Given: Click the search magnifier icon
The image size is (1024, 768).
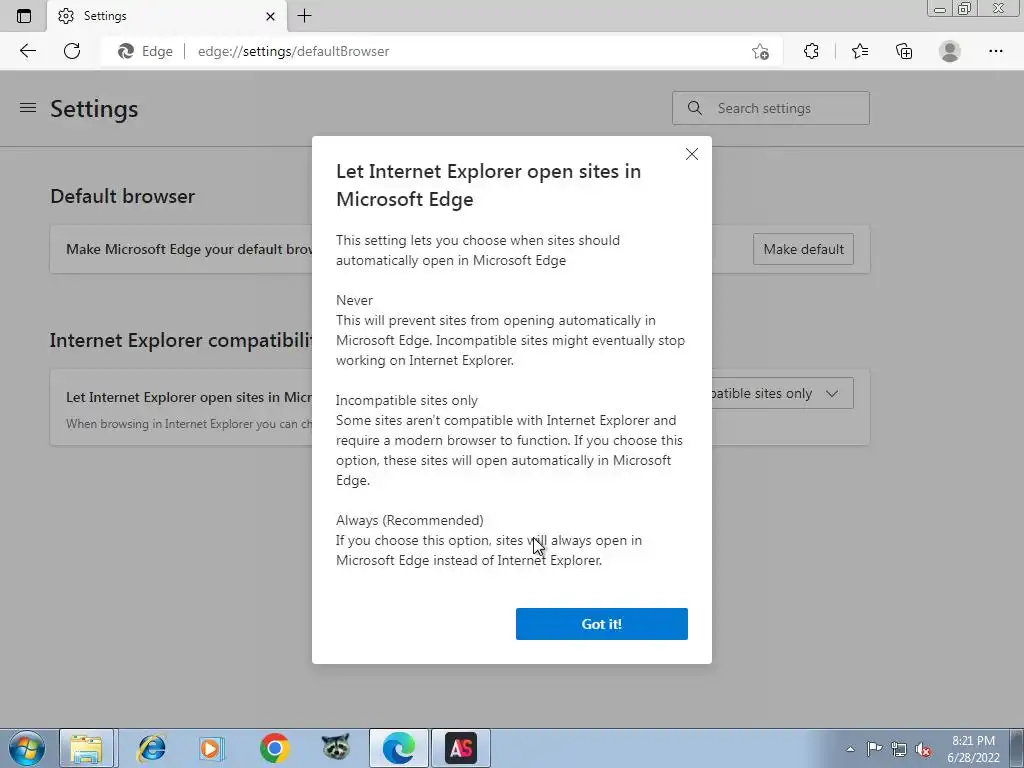Looking at the screenshot, I should point(695,108).
